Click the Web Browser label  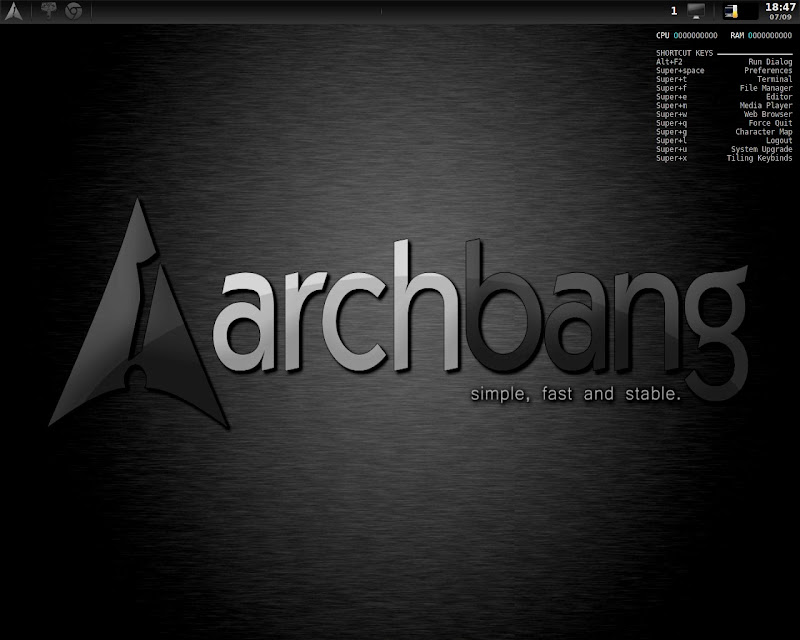click(x=768, y=114)
